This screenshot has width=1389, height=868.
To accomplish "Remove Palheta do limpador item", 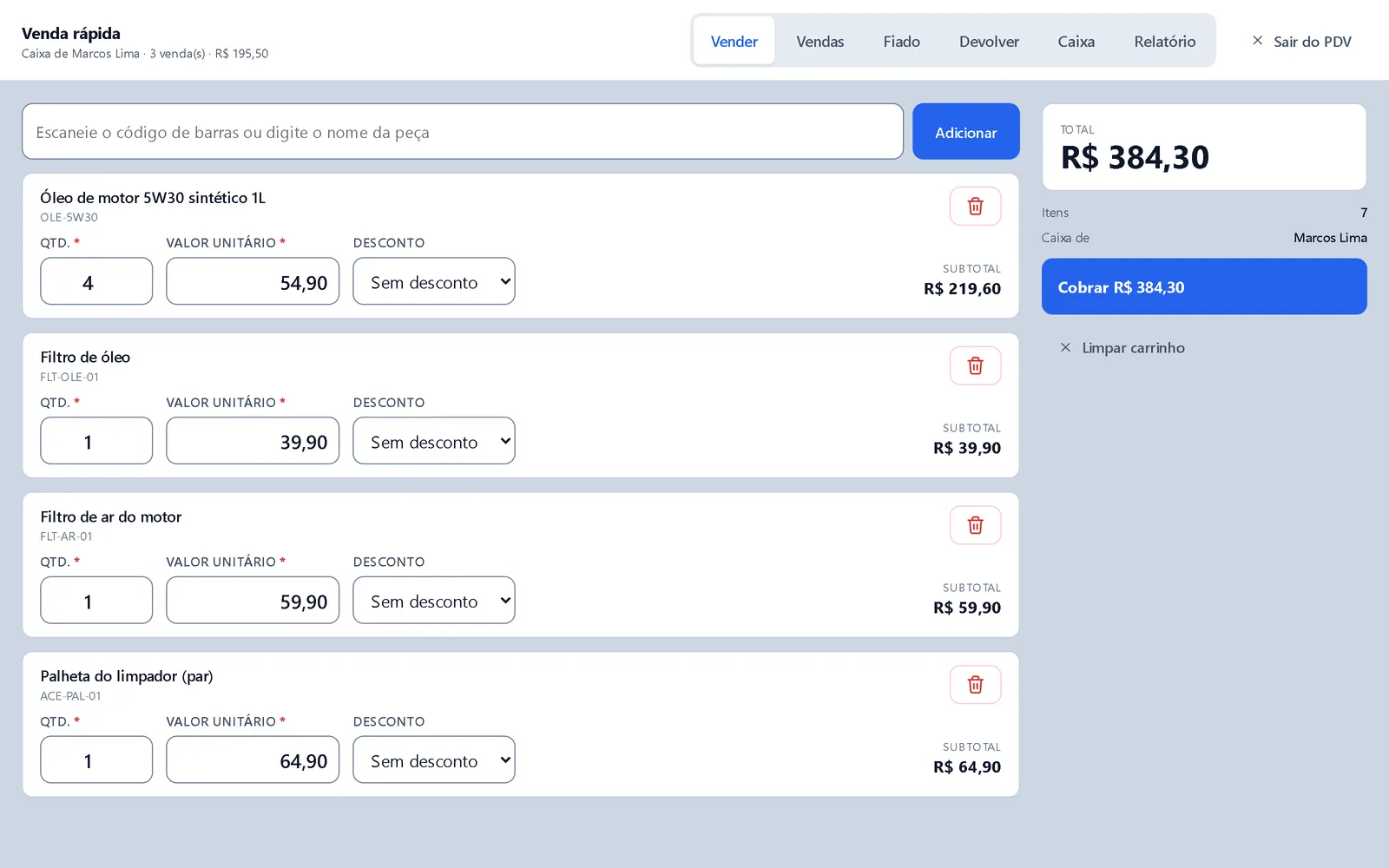I will (x=975, y=685).
